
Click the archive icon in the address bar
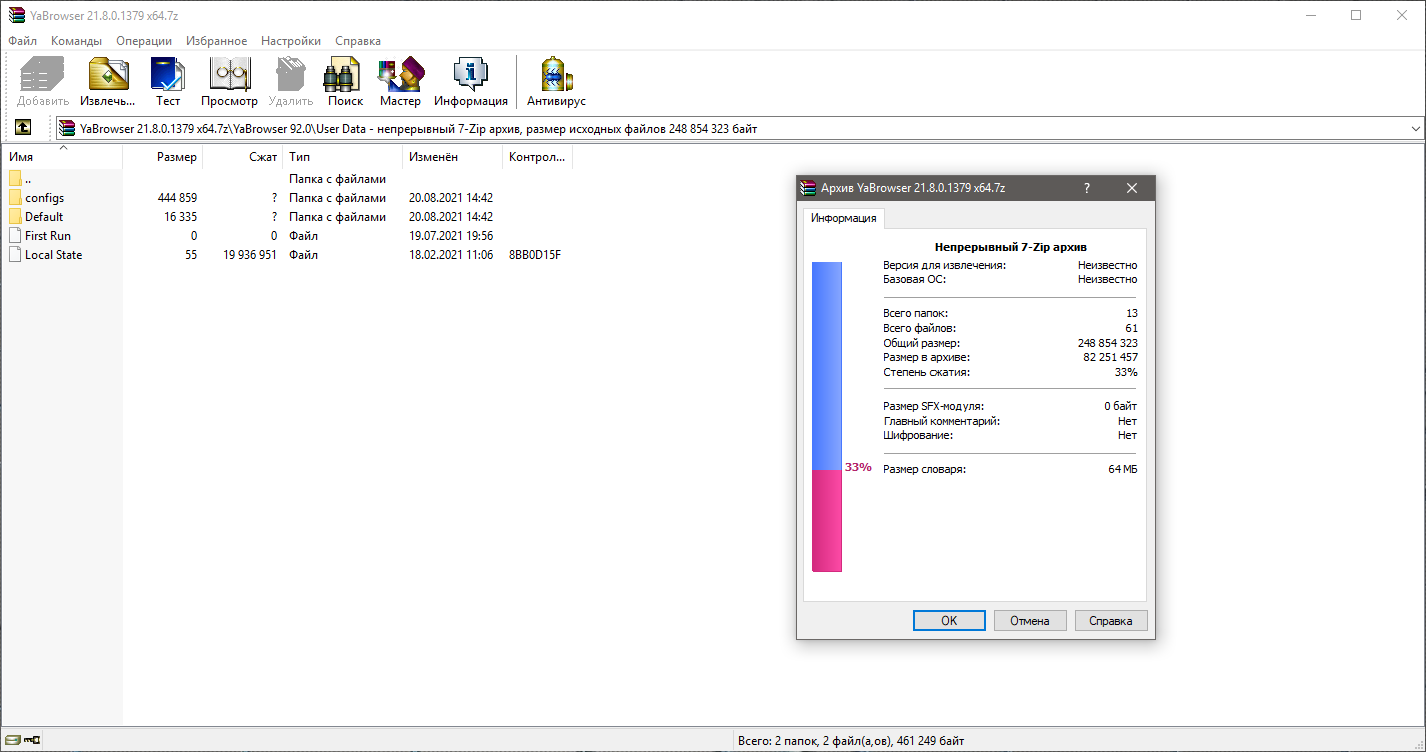[67, 128]
